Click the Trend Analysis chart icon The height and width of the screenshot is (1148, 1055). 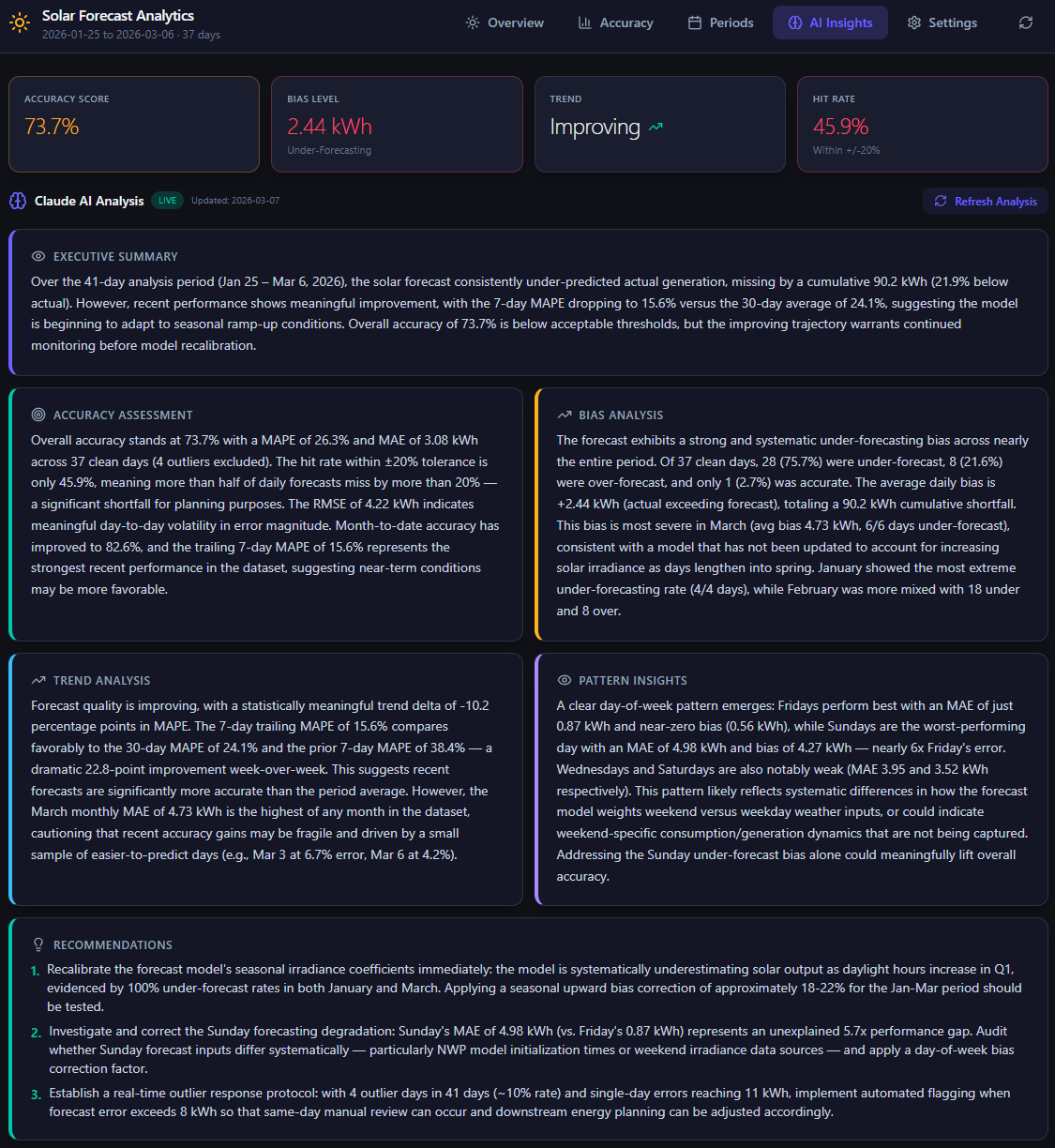[38, 680]
